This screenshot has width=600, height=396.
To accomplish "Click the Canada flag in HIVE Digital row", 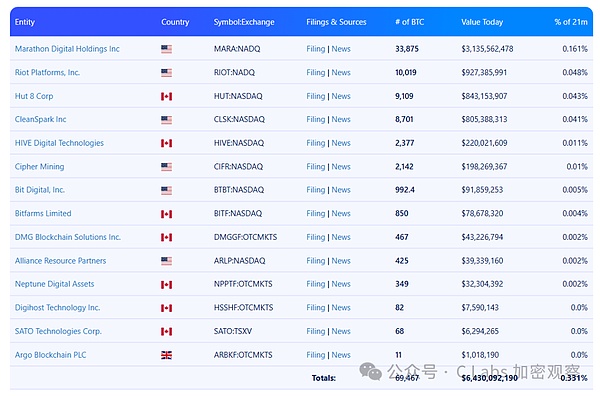I will [166, 143].
